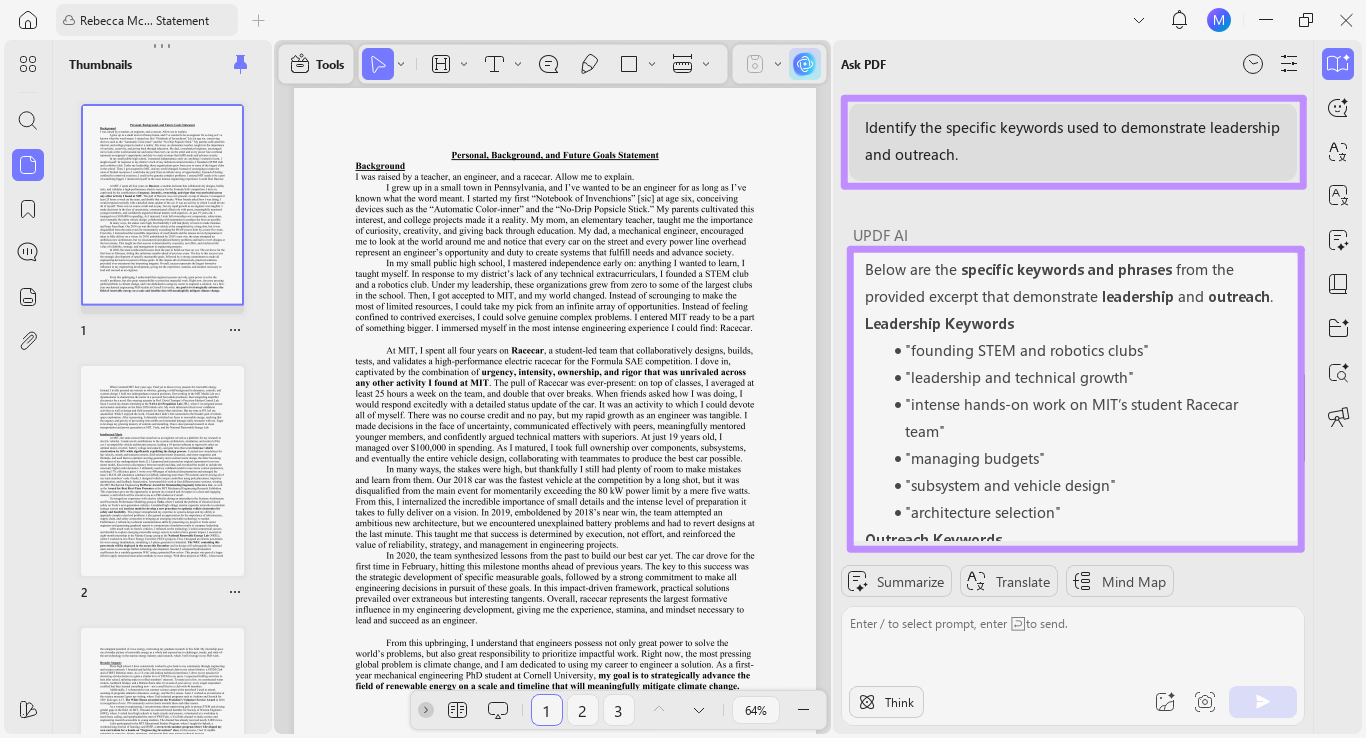Image resolution: width=1366 pixels, height=738 pixels.
Task: Add a new tab with plus
Action: tap(259, 20)
